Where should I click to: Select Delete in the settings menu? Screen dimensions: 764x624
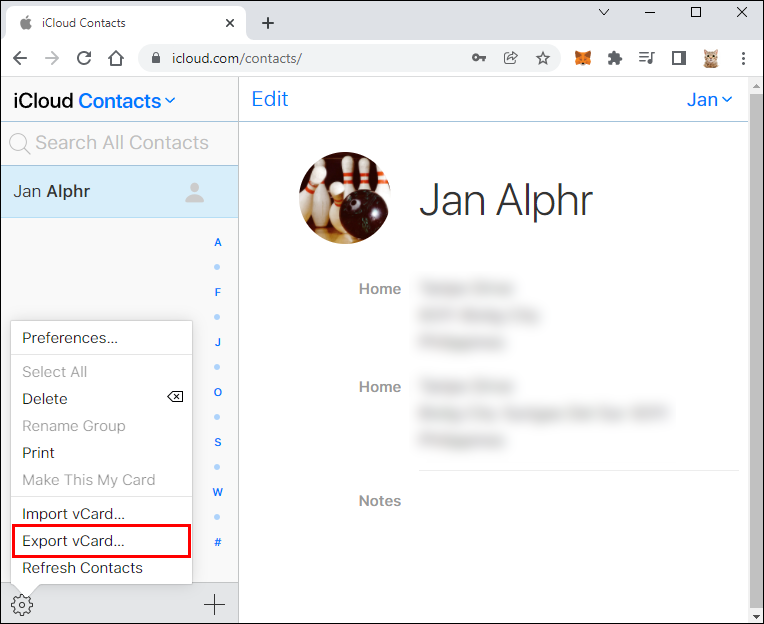tap(101, 399)
